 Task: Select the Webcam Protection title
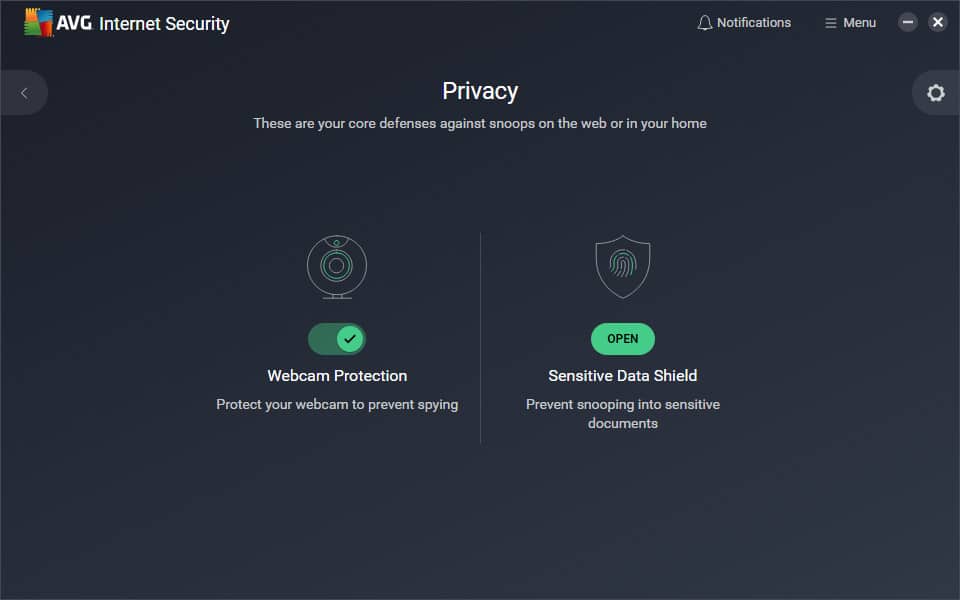(x=337, y=375)
